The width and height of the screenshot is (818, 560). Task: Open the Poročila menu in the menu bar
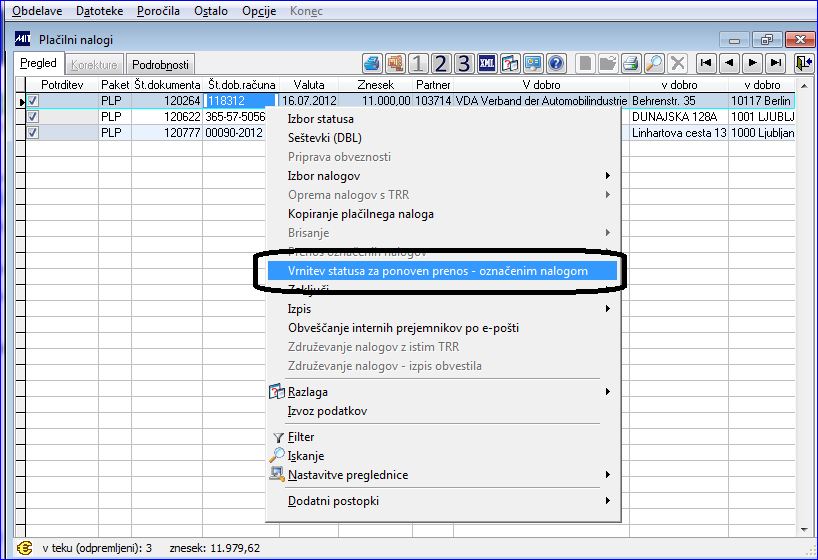click(x=158, y=11)
